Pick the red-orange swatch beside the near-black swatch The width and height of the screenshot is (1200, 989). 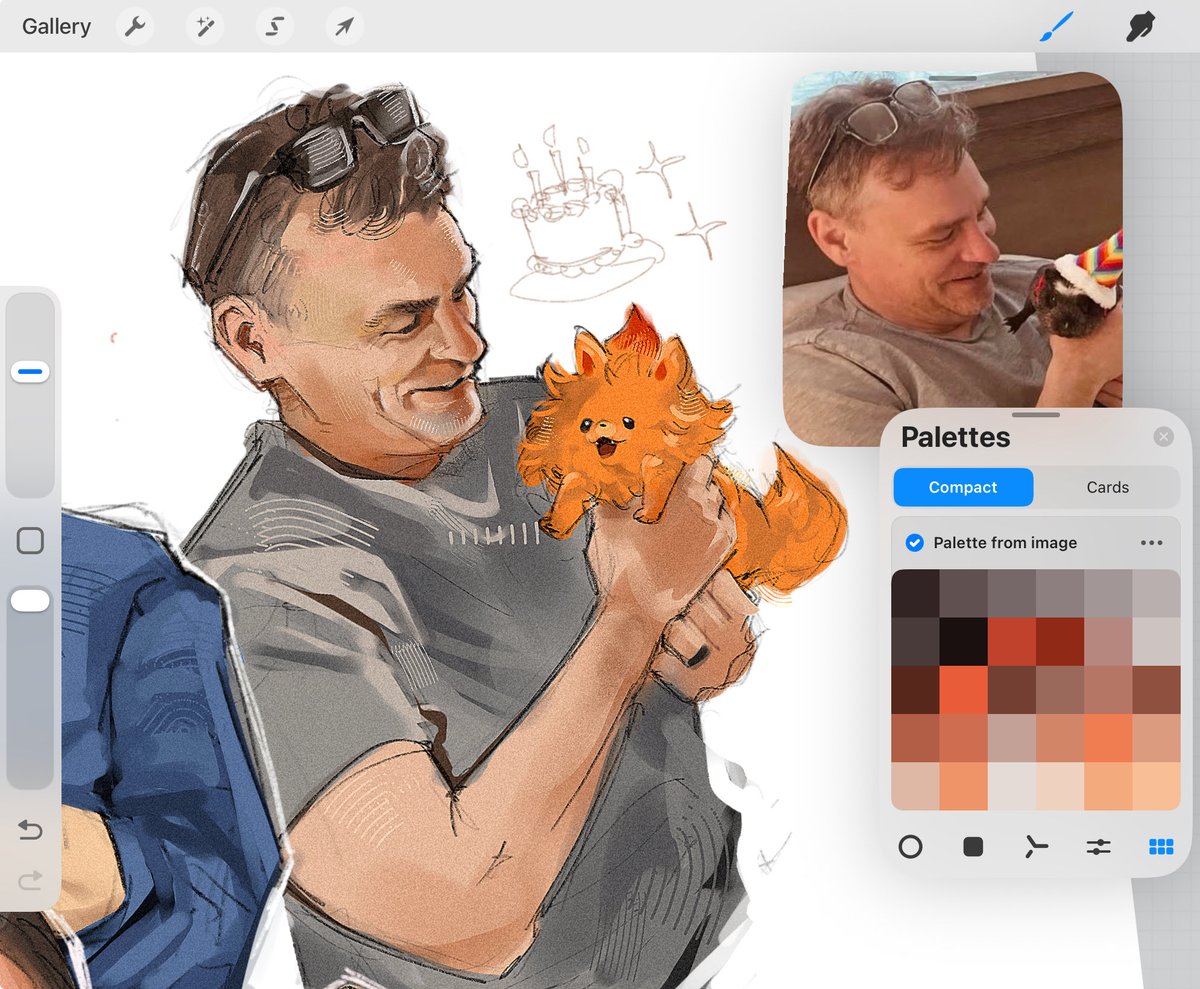[x=1011, y=642]
